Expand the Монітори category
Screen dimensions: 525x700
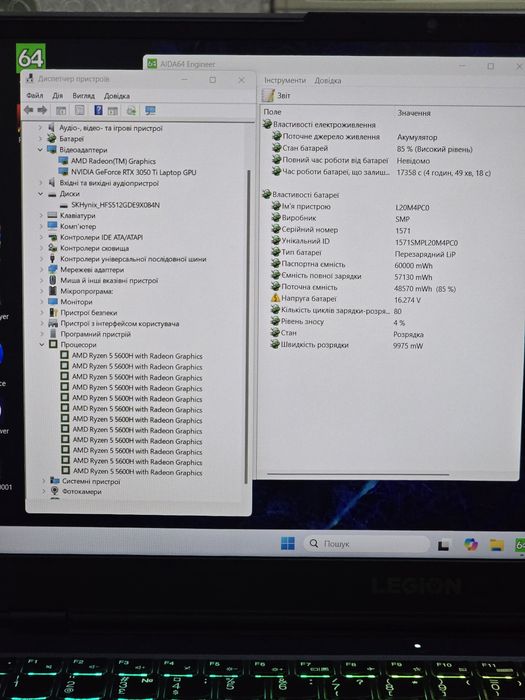[42, 302]
